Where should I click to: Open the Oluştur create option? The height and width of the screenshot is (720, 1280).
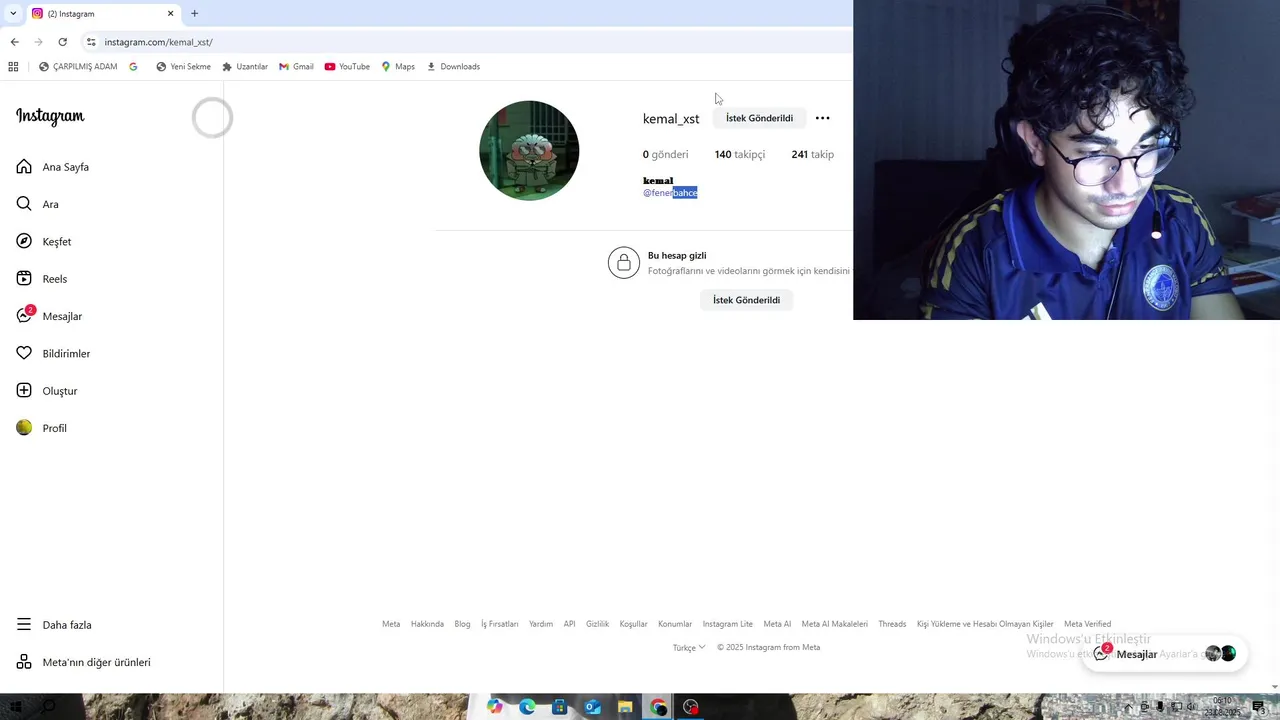coord(47,391)
